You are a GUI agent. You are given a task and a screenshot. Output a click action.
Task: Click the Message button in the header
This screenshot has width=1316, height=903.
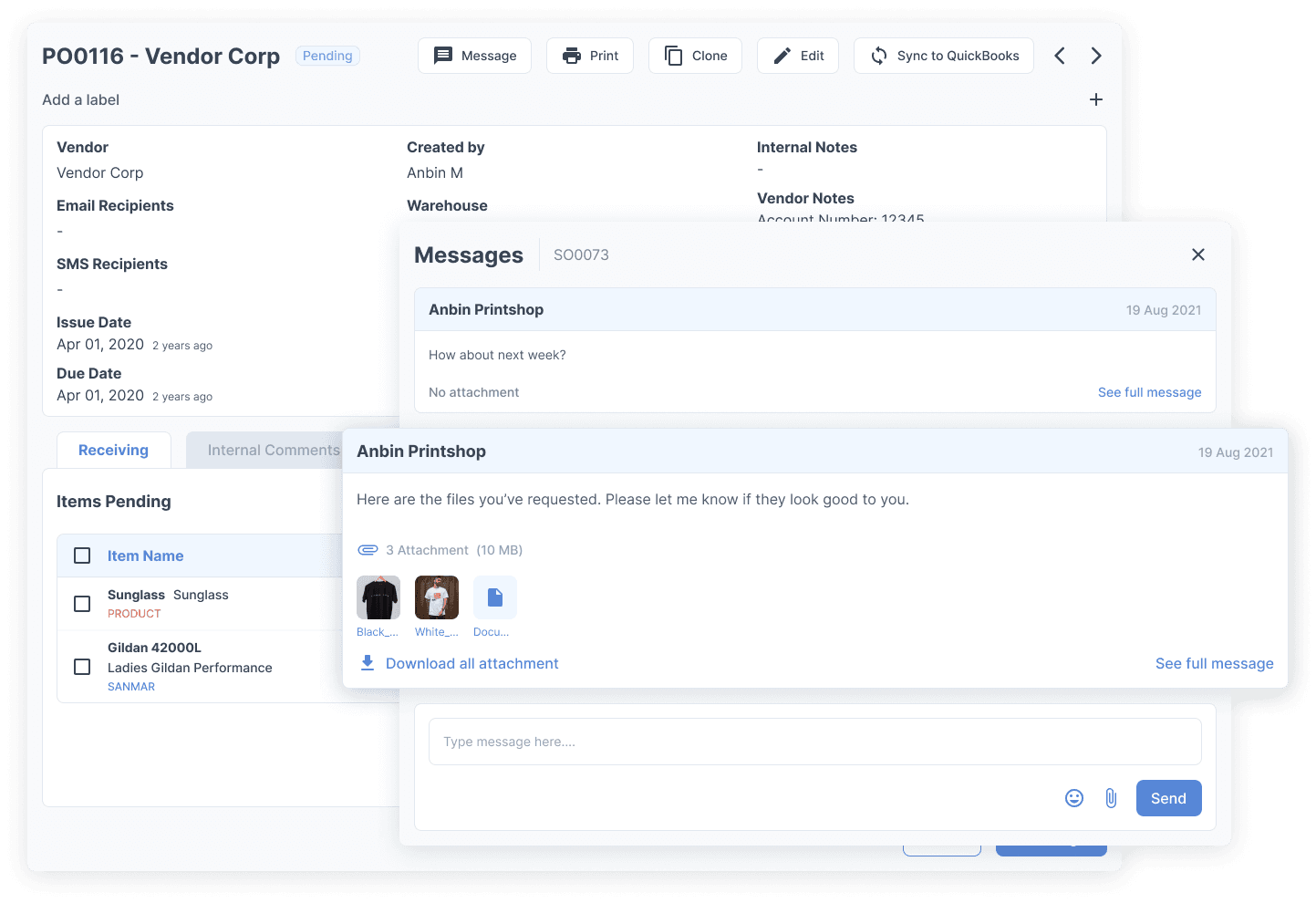[474, 56]
